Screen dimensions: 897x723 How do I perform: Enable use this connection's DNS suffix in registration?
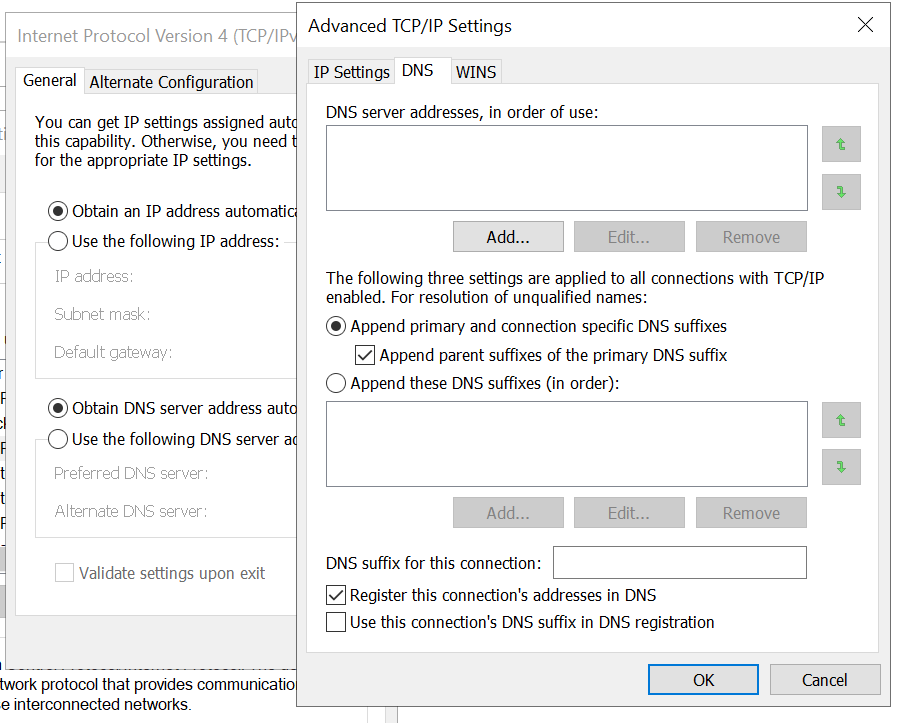335,622
